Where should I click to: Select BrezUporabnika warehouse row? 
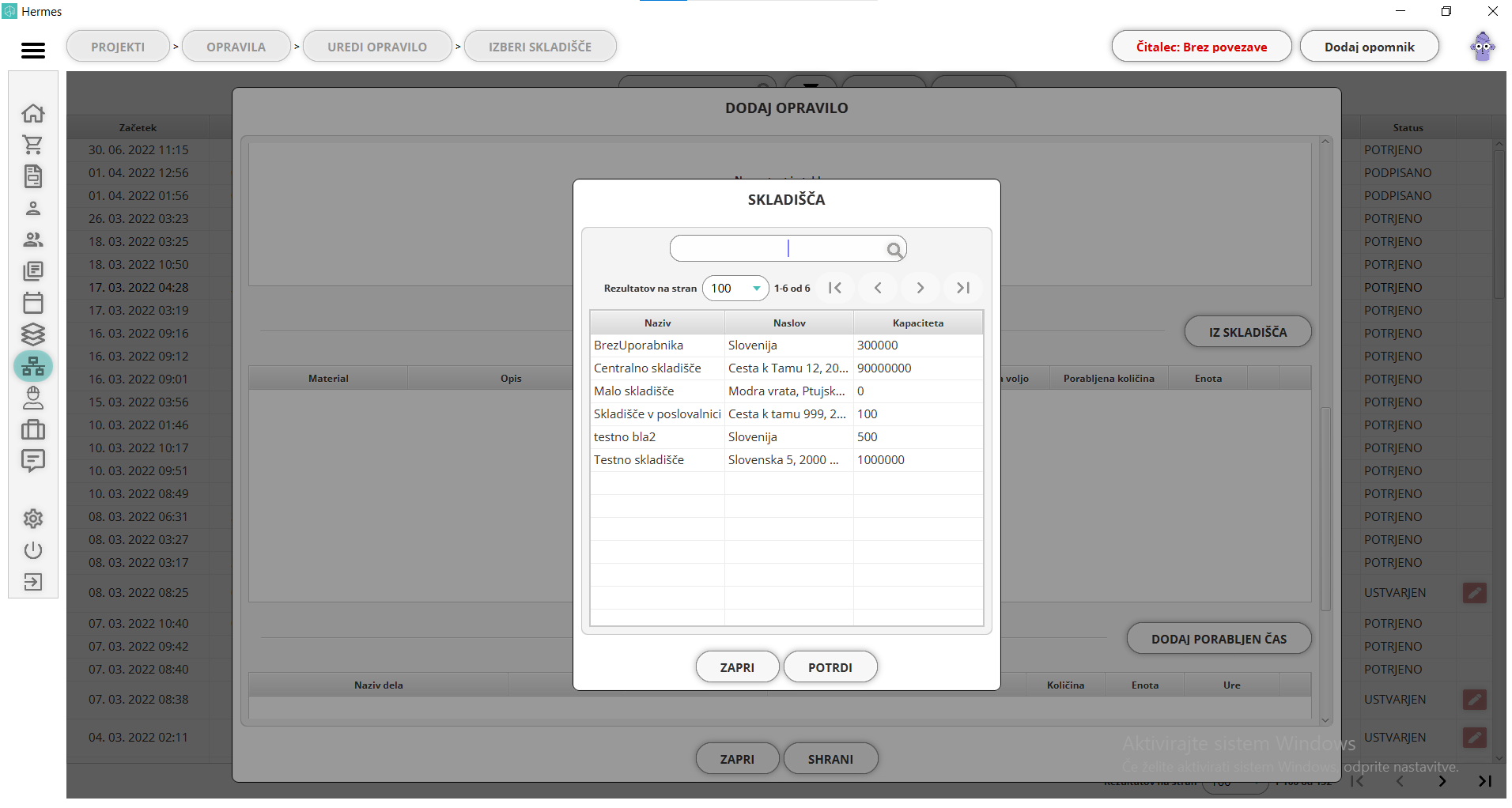coord(787,345)
